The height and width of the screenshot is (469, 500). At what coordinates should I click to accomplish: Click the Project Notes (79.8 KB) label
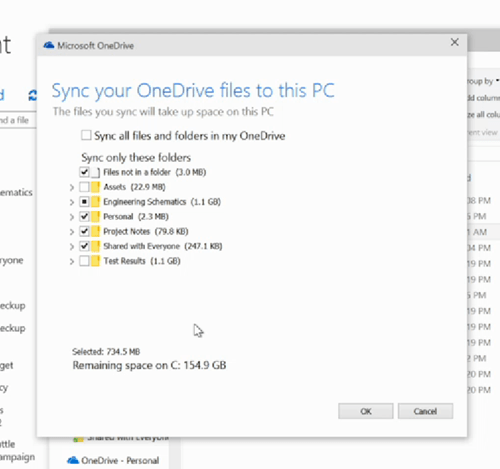point(146,231)
